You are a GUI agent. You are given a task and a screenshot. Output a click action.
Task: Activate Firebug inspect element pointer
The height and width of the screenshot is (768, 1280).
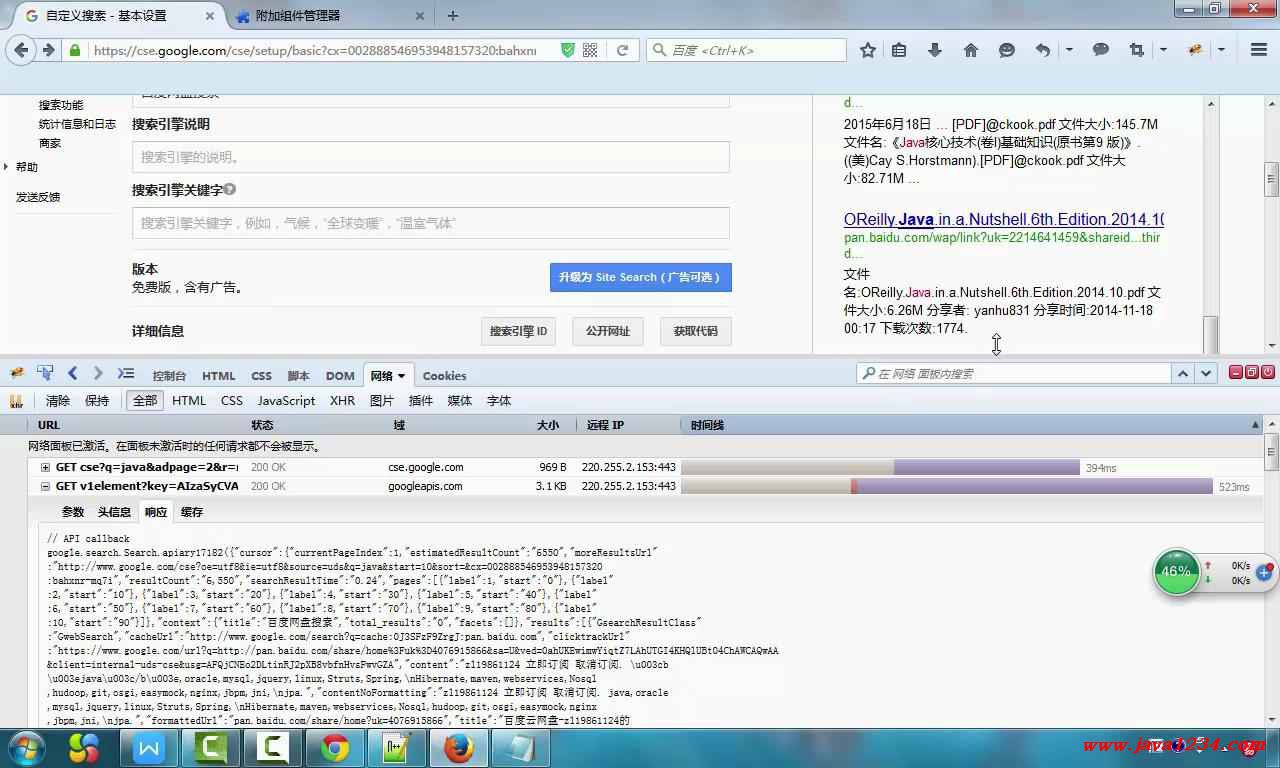tap(45, 373)
